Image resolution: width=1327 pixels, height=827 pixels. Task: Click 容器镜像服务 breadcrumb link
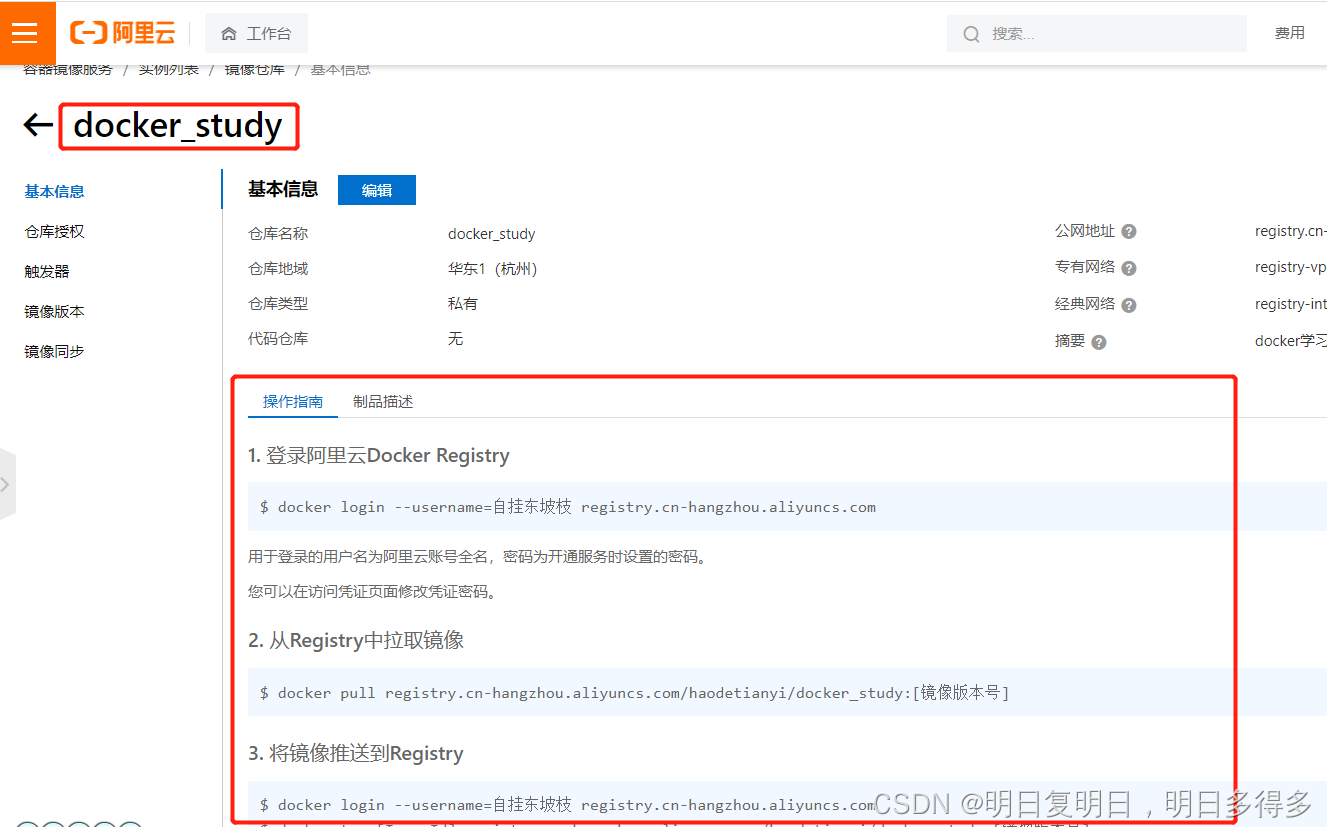point(68,69)
